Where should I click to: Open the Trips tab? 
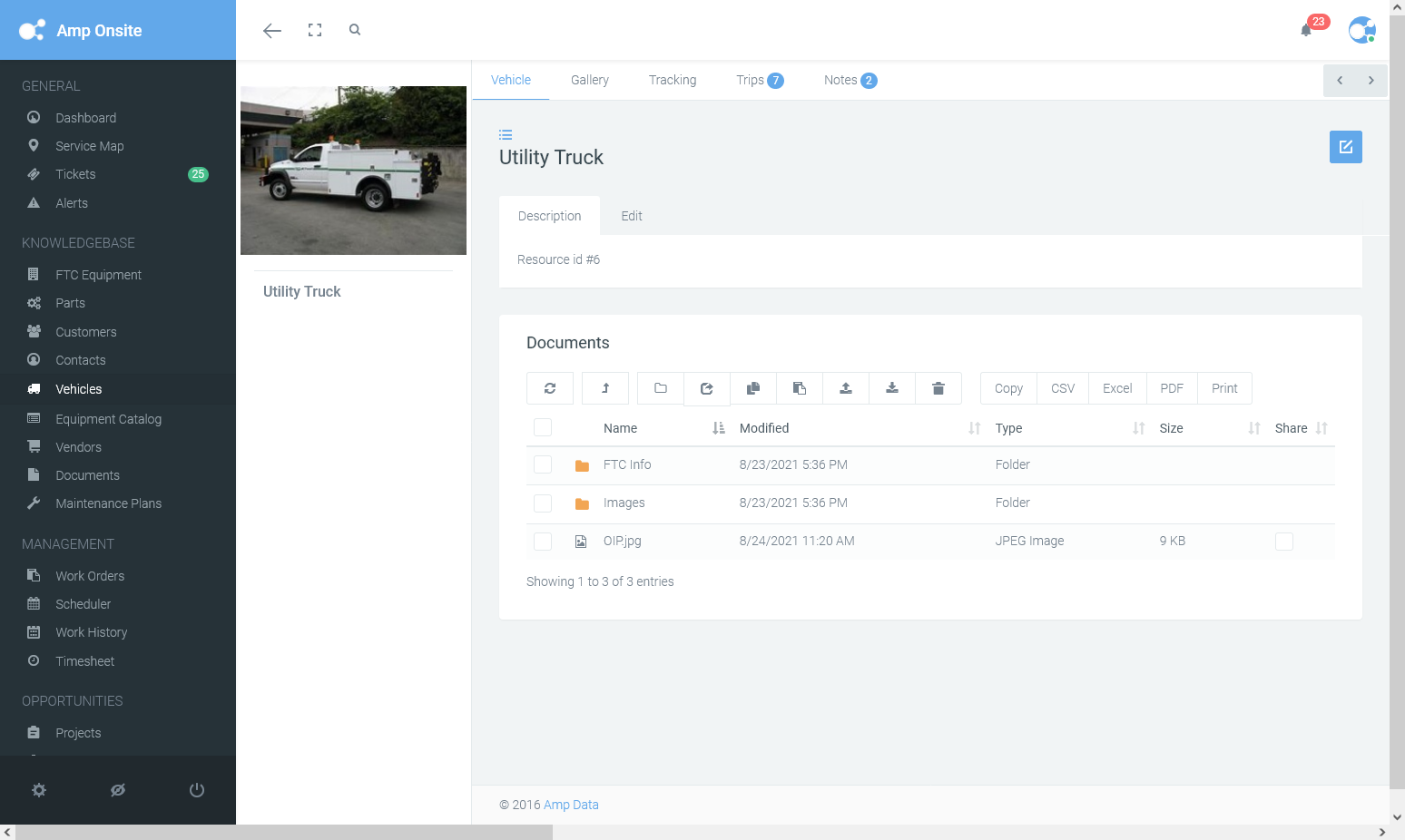(760, 80)
